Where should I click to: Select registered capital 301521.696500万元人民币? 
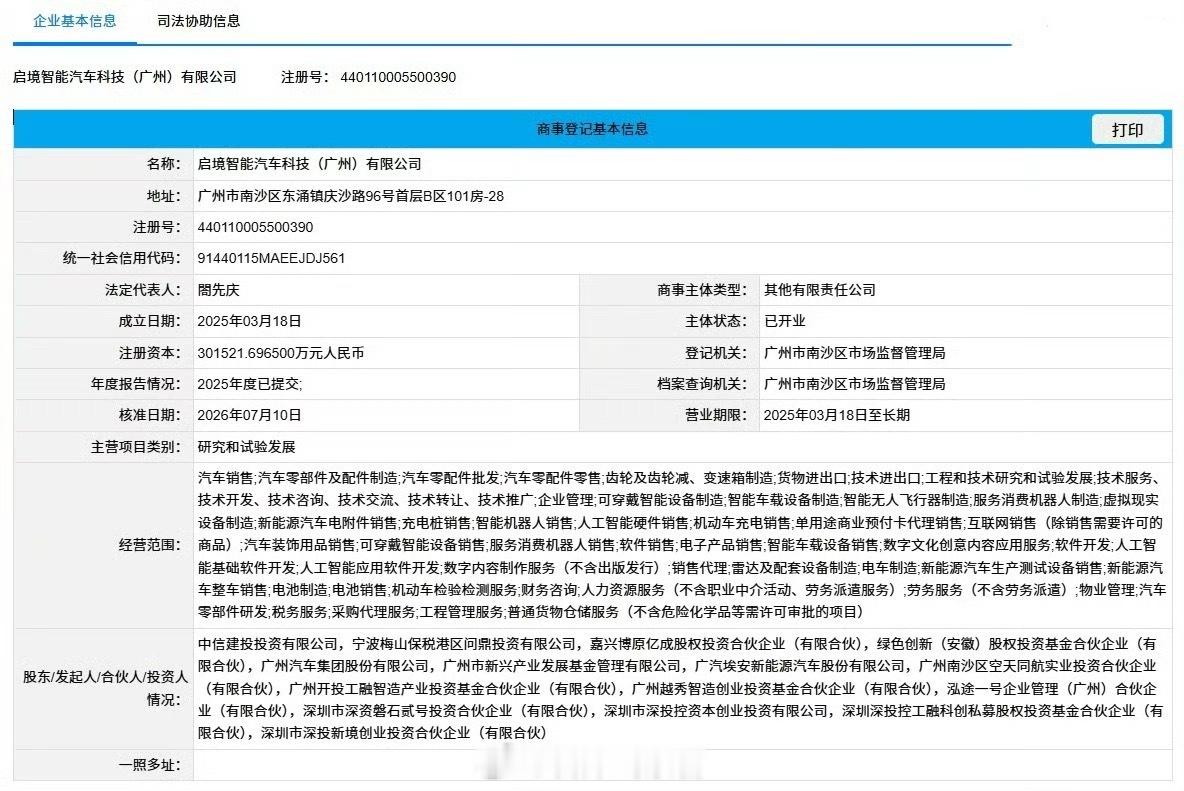[x=281, y=352]
